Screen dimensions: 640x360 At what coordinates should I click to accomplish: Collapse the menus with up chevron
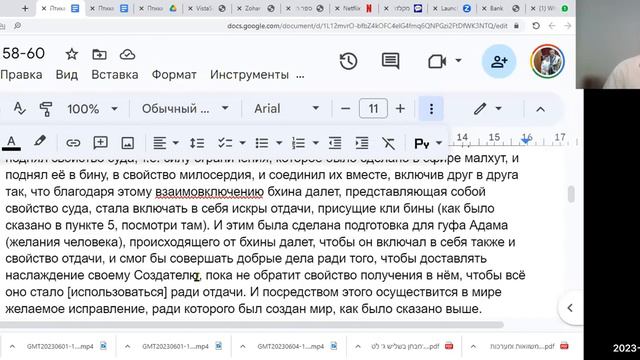click(540, 109)
